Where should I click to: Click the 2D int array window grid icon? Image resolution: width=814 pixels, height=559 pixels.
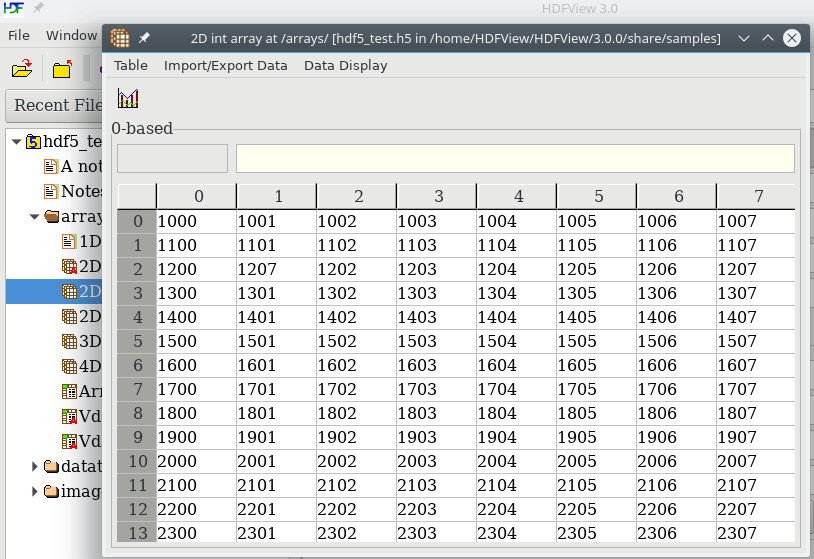tap(120, 38)
